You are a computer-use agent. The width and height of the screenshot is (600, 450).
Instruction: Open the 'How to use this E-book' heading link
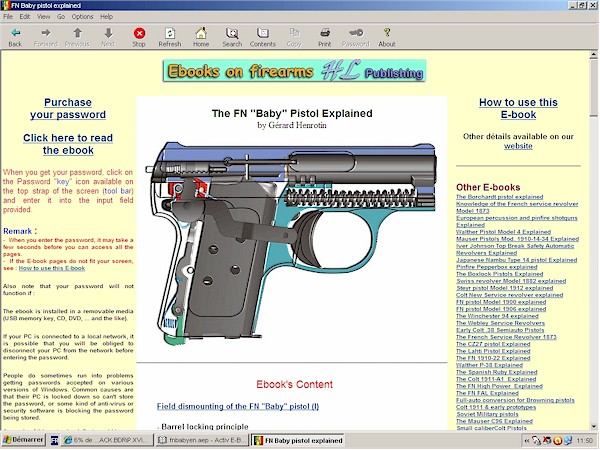(x=518, y=108)
